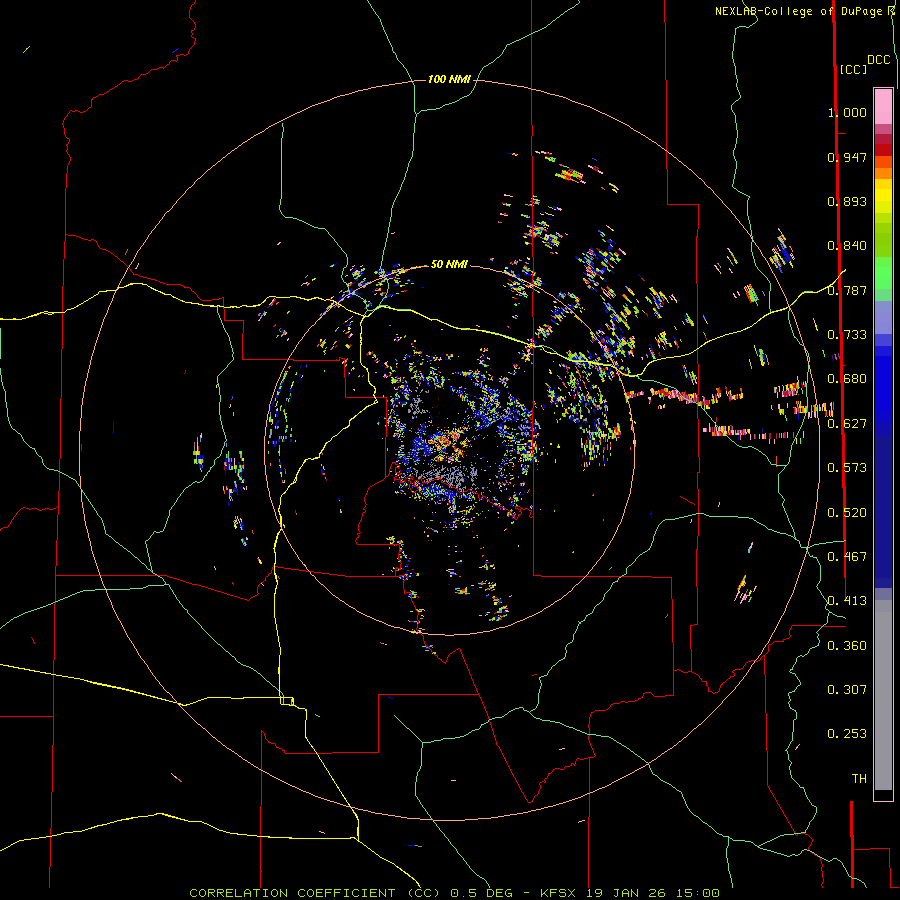Viewport: 900px width, 900px height.
Task: Click the NEXLAB-College of DuPage header text
Action: [798, 11]
